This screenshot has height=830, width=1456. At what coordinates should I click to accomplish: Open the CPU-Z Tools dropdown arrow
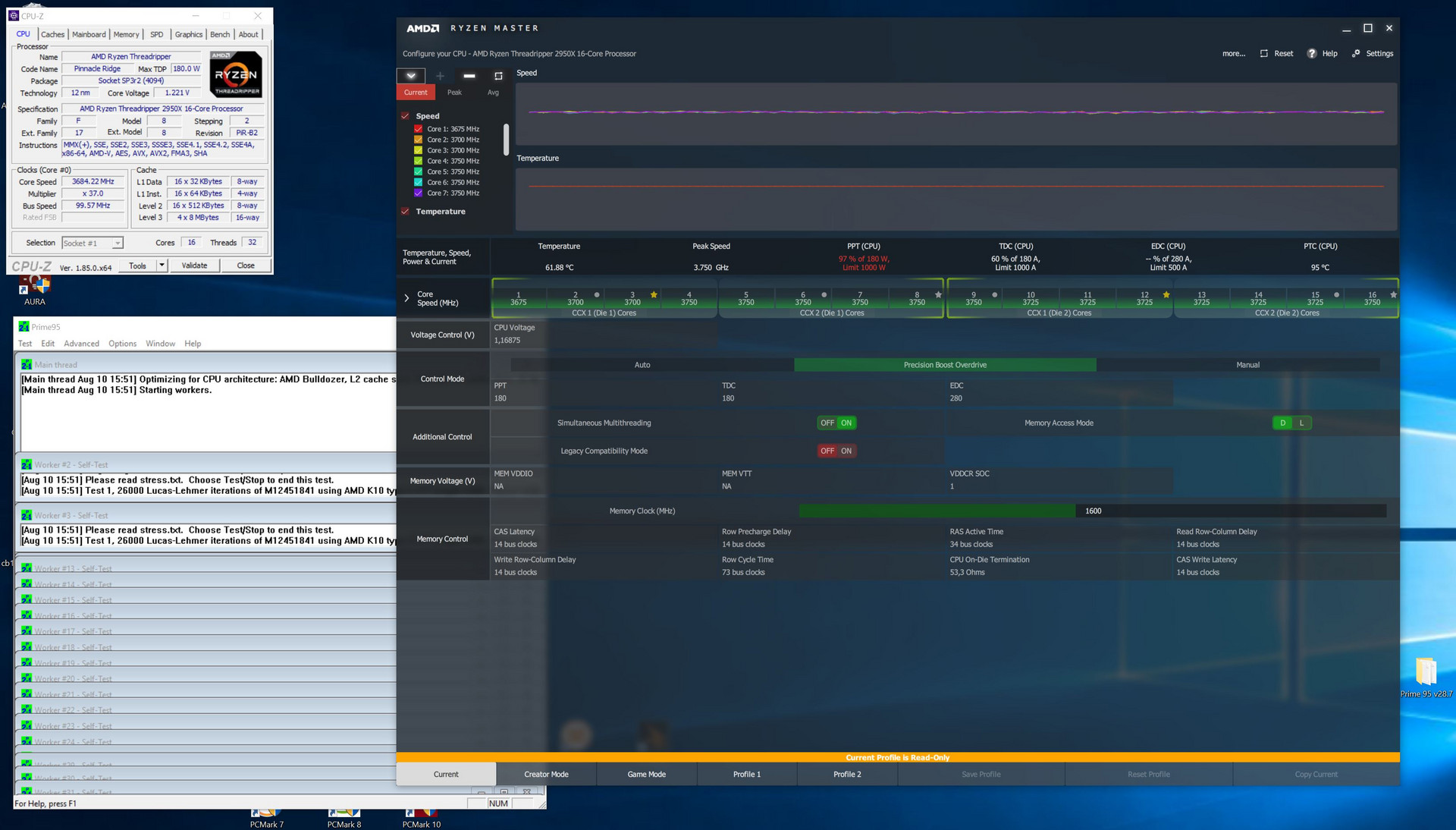(x=162, y=266)
